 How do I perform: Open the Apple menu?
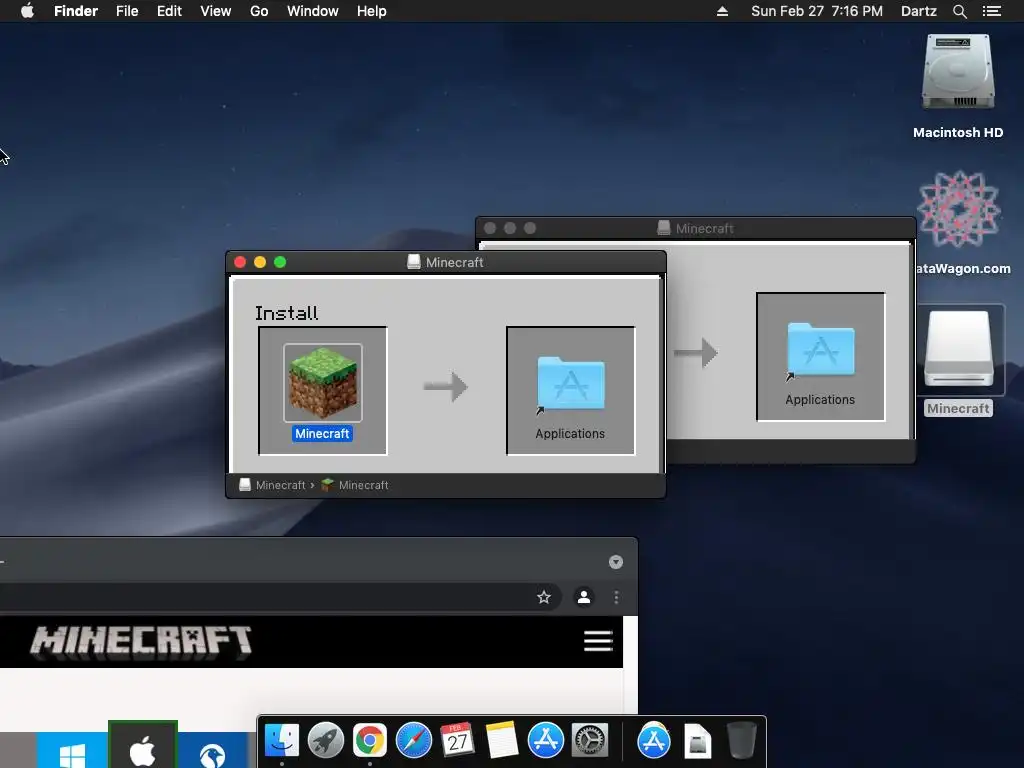[27, 11]
